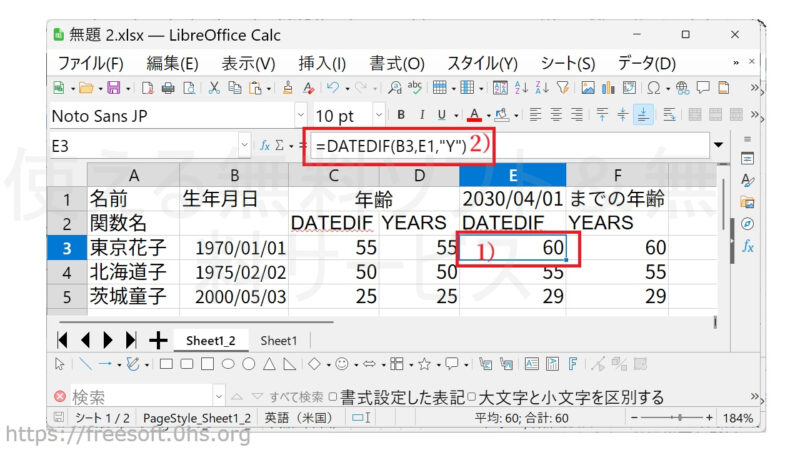
Task: Switch to the Sheet1 tab
Action: (279, 341)
